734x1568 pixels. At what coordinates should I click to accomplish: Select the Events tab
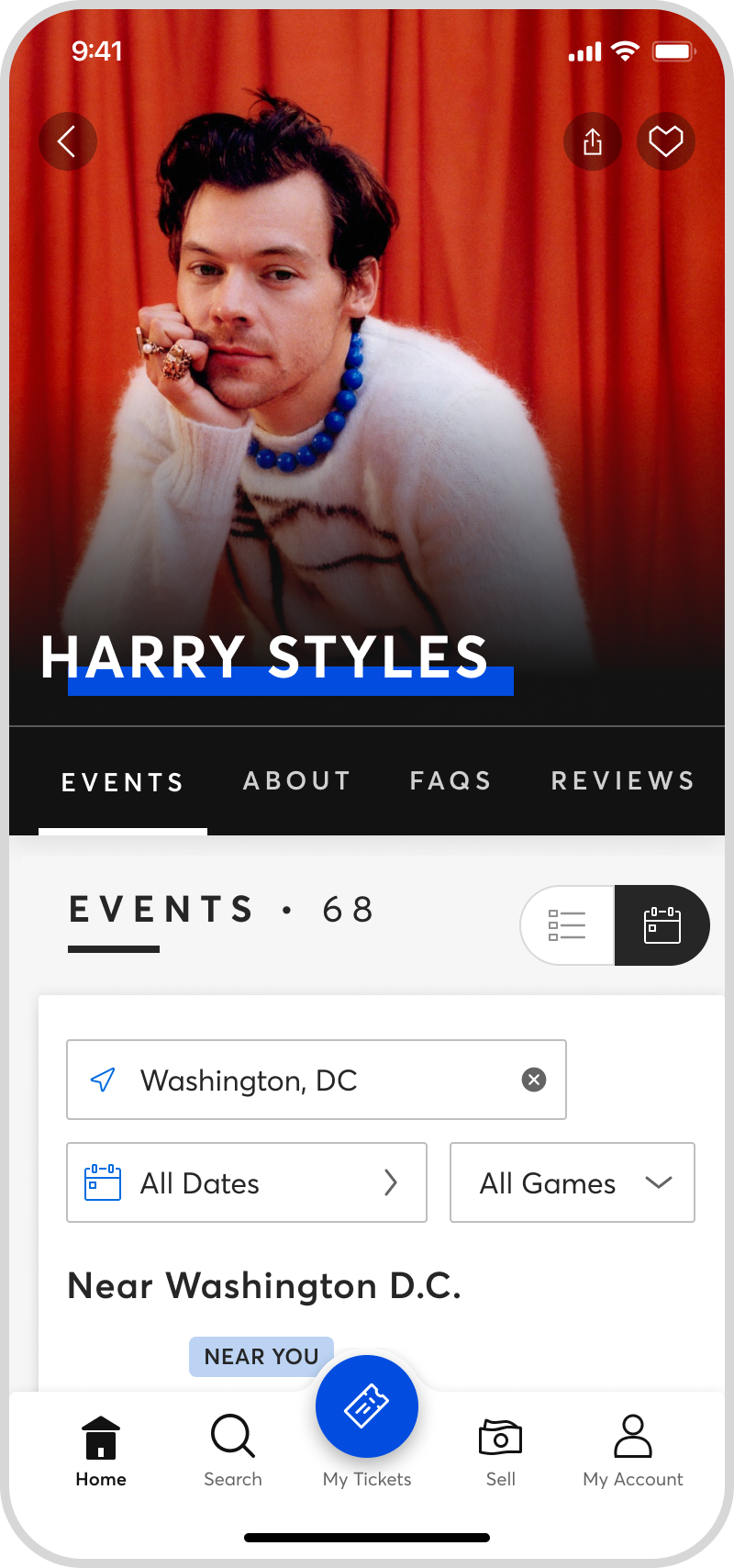(123, 783)
